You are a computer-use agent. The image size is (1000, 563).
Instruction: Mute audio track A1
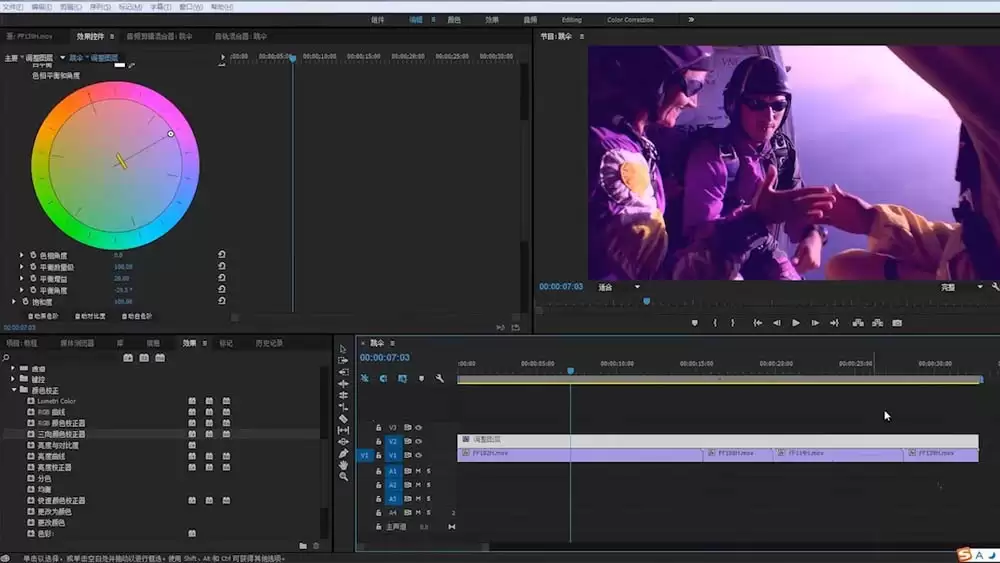point(418,471)
